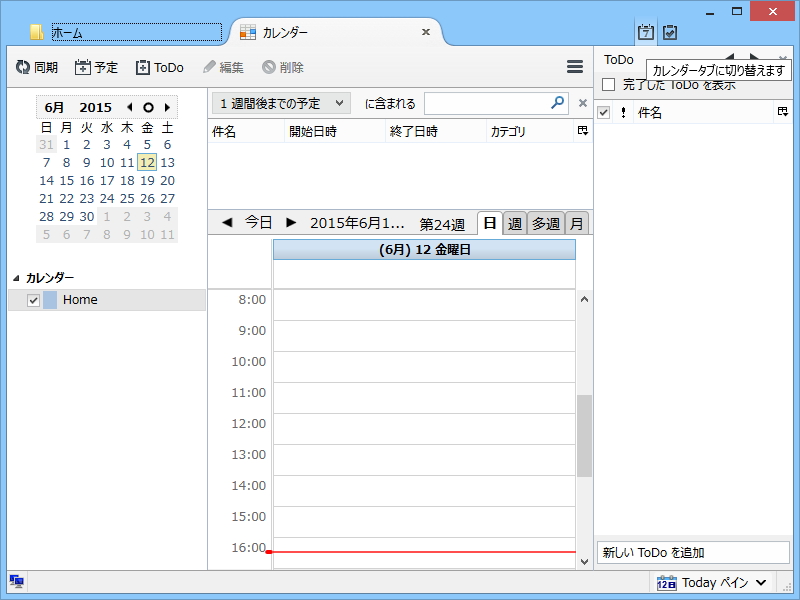Switch to 多週 multiweek view
Screen dimensions: 800x600
tap(546, 223)
